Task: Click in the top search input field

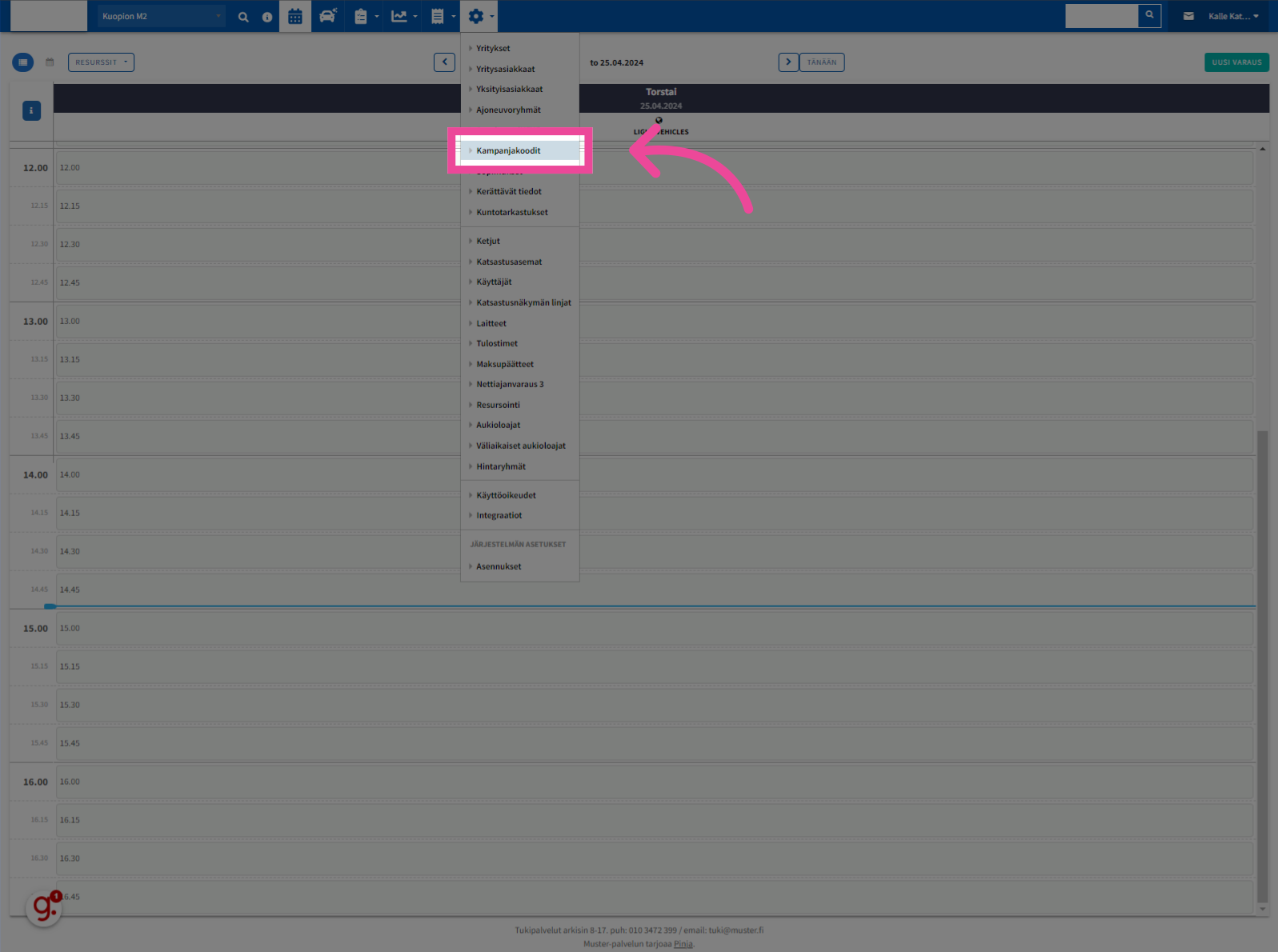Action: click(x=1101, y=15)
